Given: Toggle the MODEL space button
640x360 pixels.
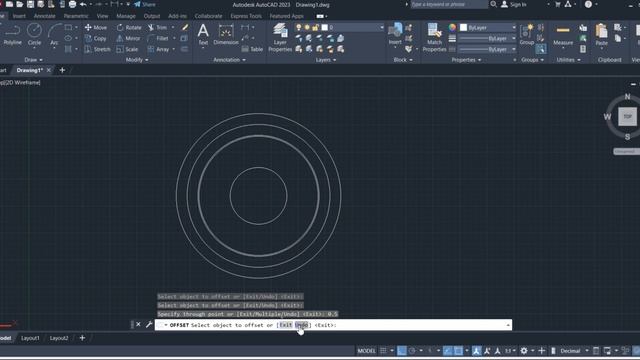Looking at the screenshot, I should 366,351.
